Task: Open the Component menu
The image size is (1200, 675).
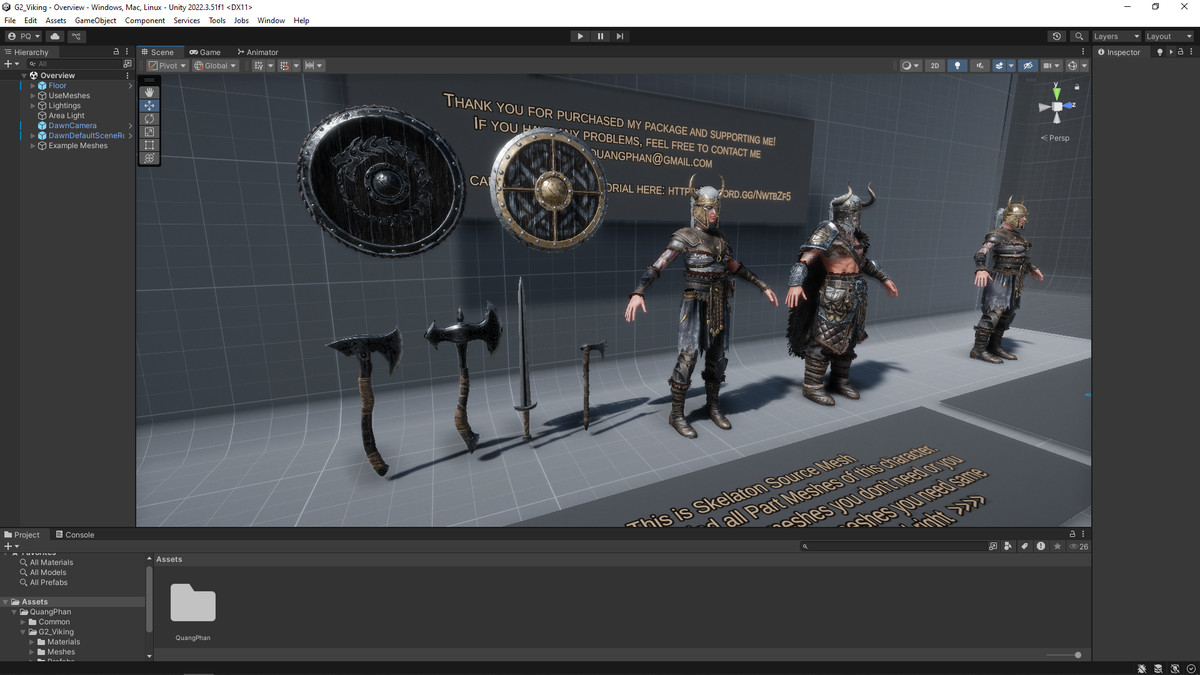Action: coord(145,20)
